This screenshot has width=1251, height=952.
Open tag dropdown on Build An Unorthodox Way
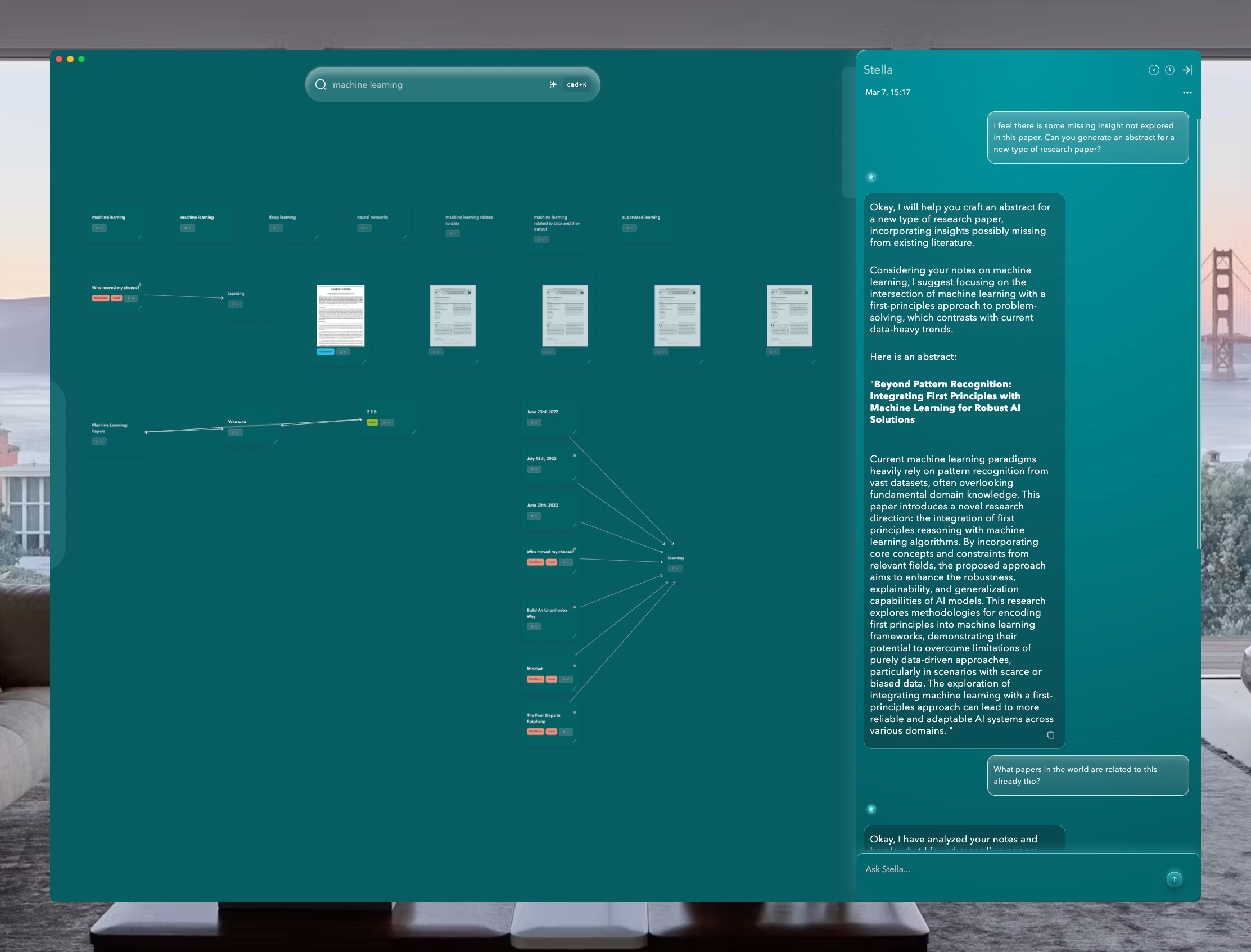pos(534,627)
